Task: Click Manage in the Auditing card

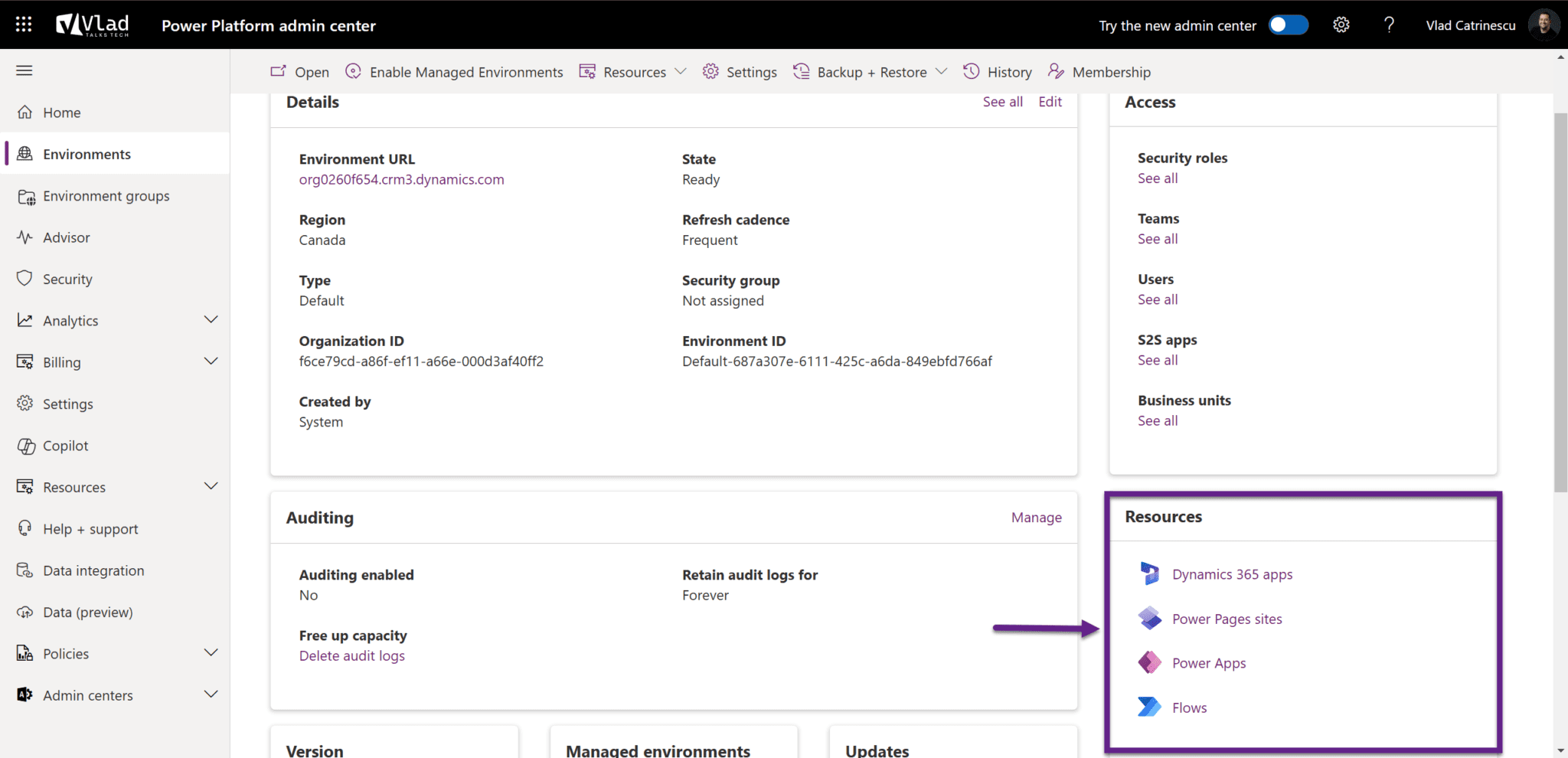Action: point(1036,517)
